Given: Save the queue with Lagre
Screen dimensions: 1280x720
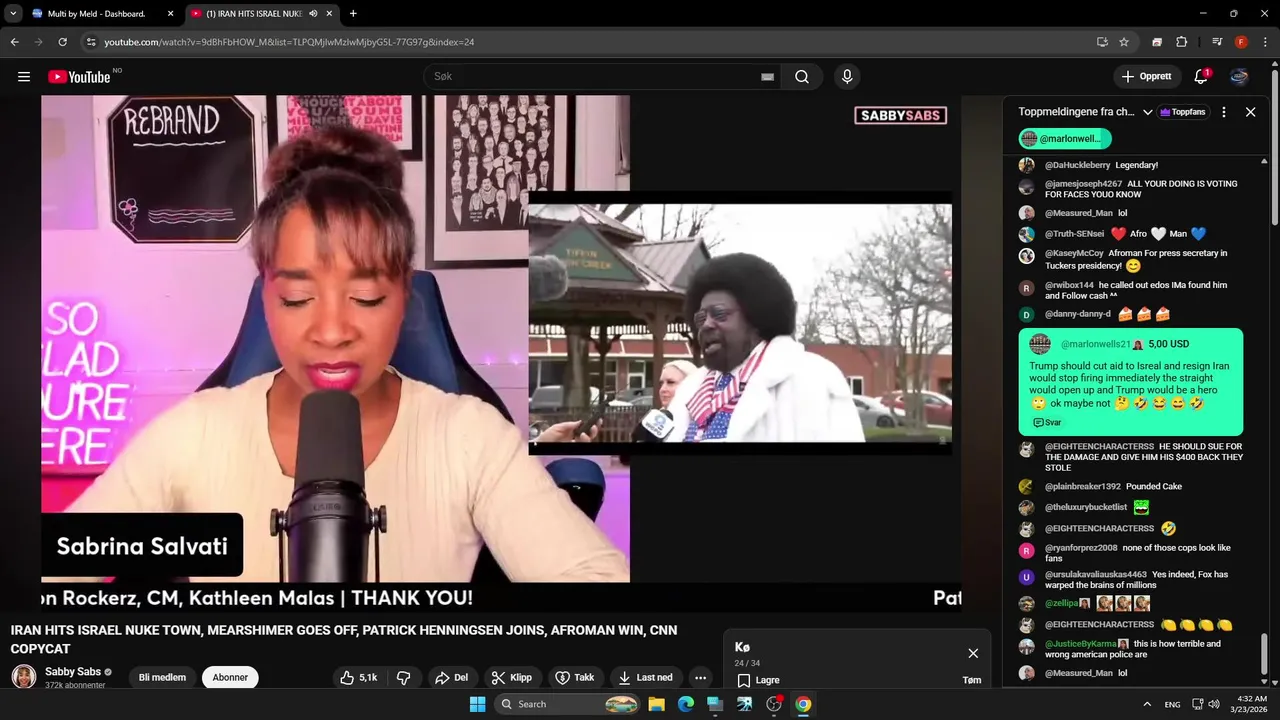Looking at the screenshot, I should click(758, 680).
